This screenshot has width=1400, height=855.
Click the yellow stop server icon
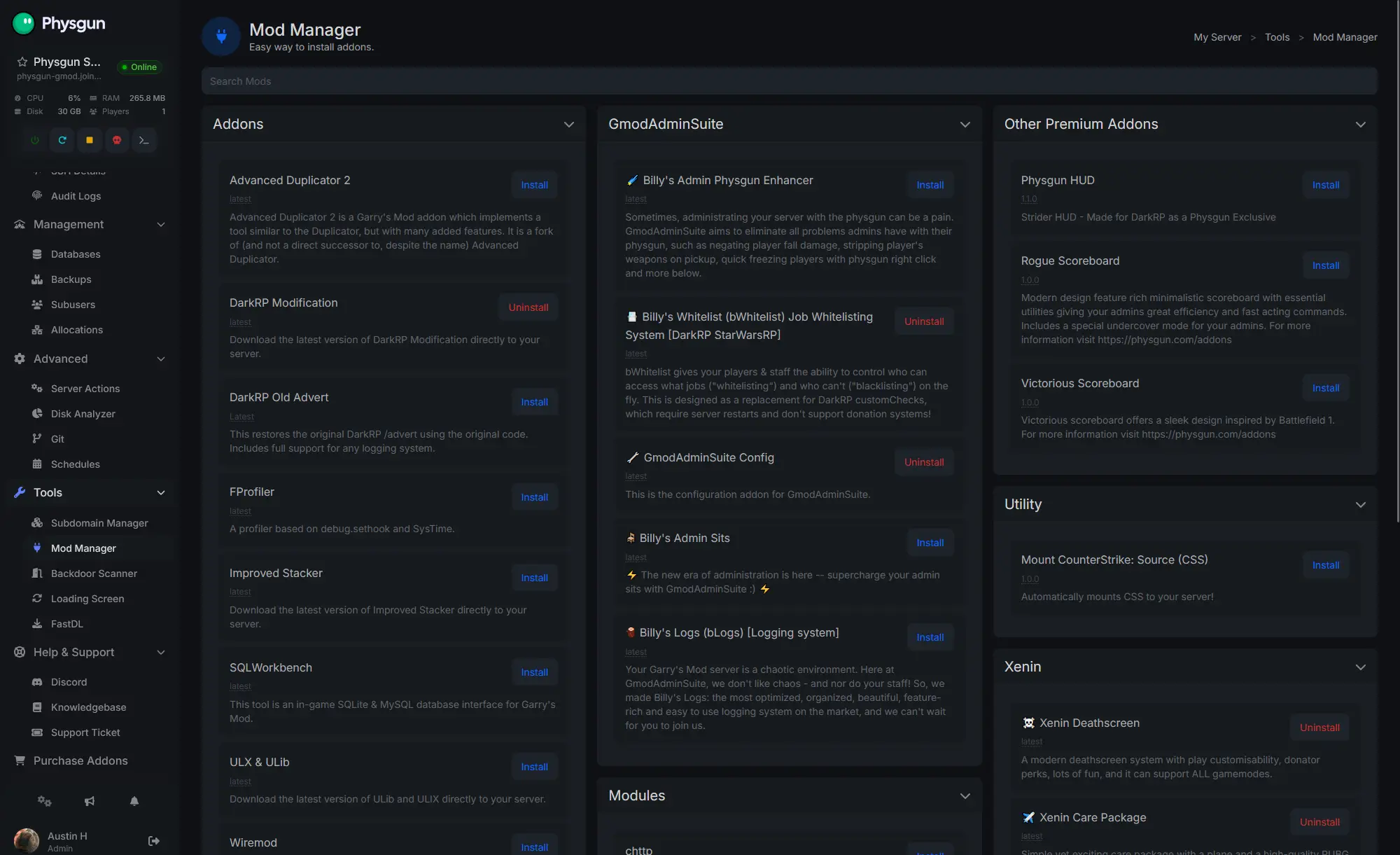click(x=90, y=140)
